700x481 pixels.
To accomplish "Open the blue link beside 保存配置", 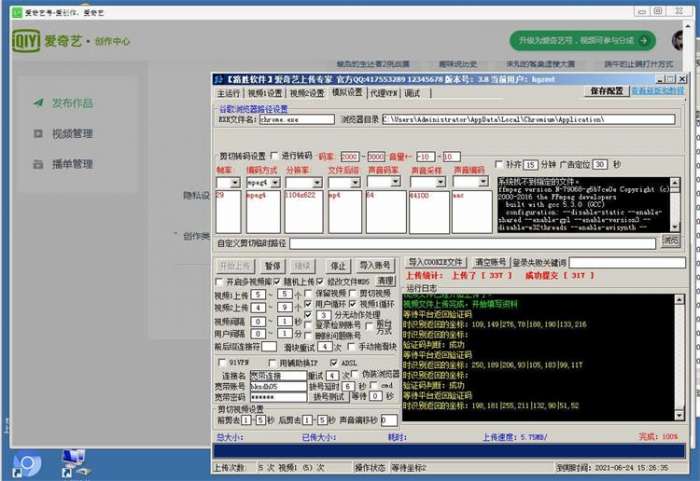I will [x=657, y=91].
